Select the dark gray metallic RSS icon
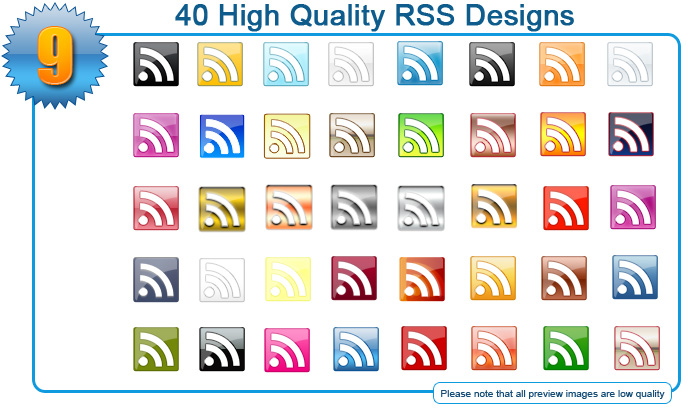Screen dimensions: 700x410 click(x=354, y=207)
